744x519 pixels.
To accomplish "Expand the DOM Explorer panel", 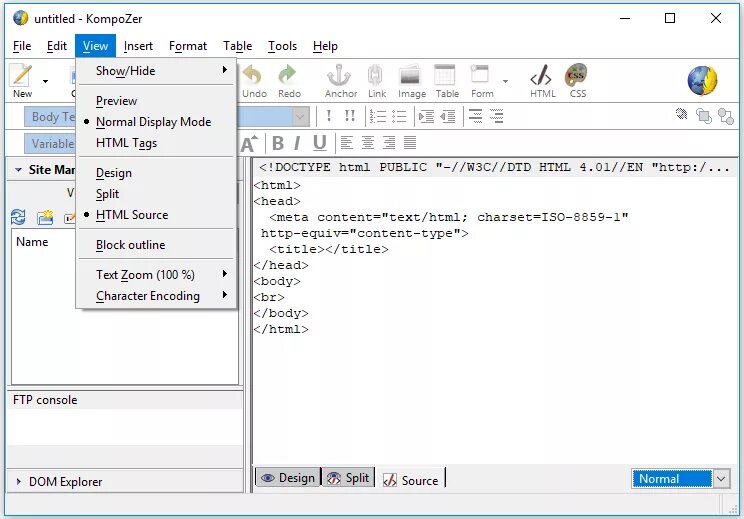I will (x=19, y=482).
